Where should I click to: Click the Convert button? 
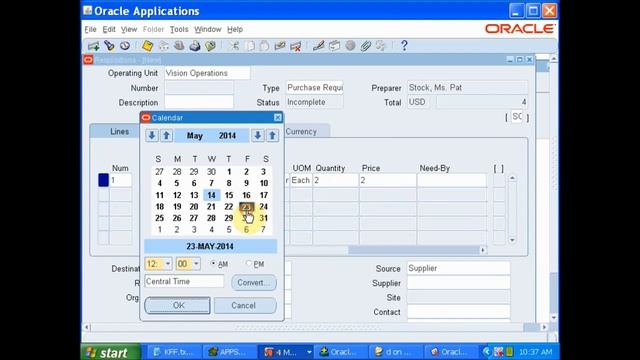(254, 282)
